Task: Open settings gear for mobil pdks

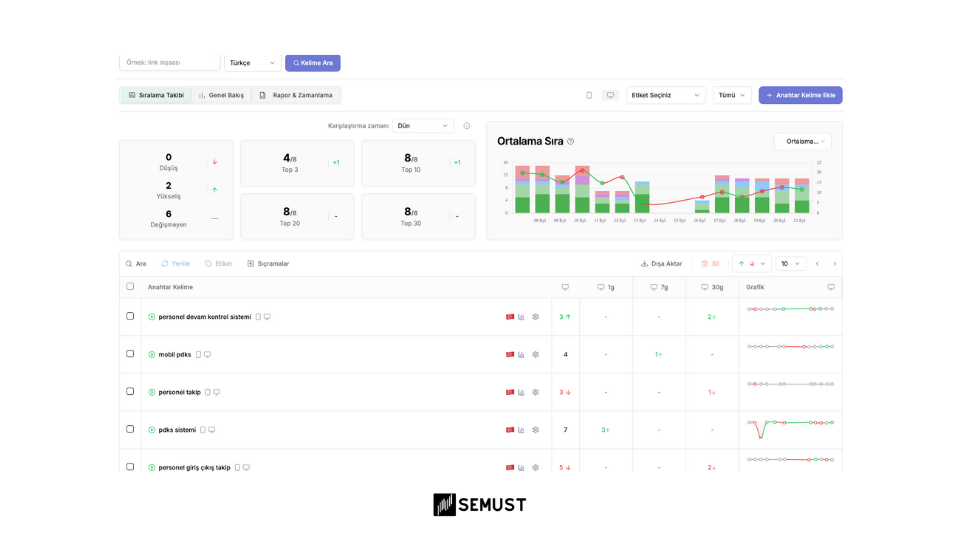Action: tap(535, 354)
